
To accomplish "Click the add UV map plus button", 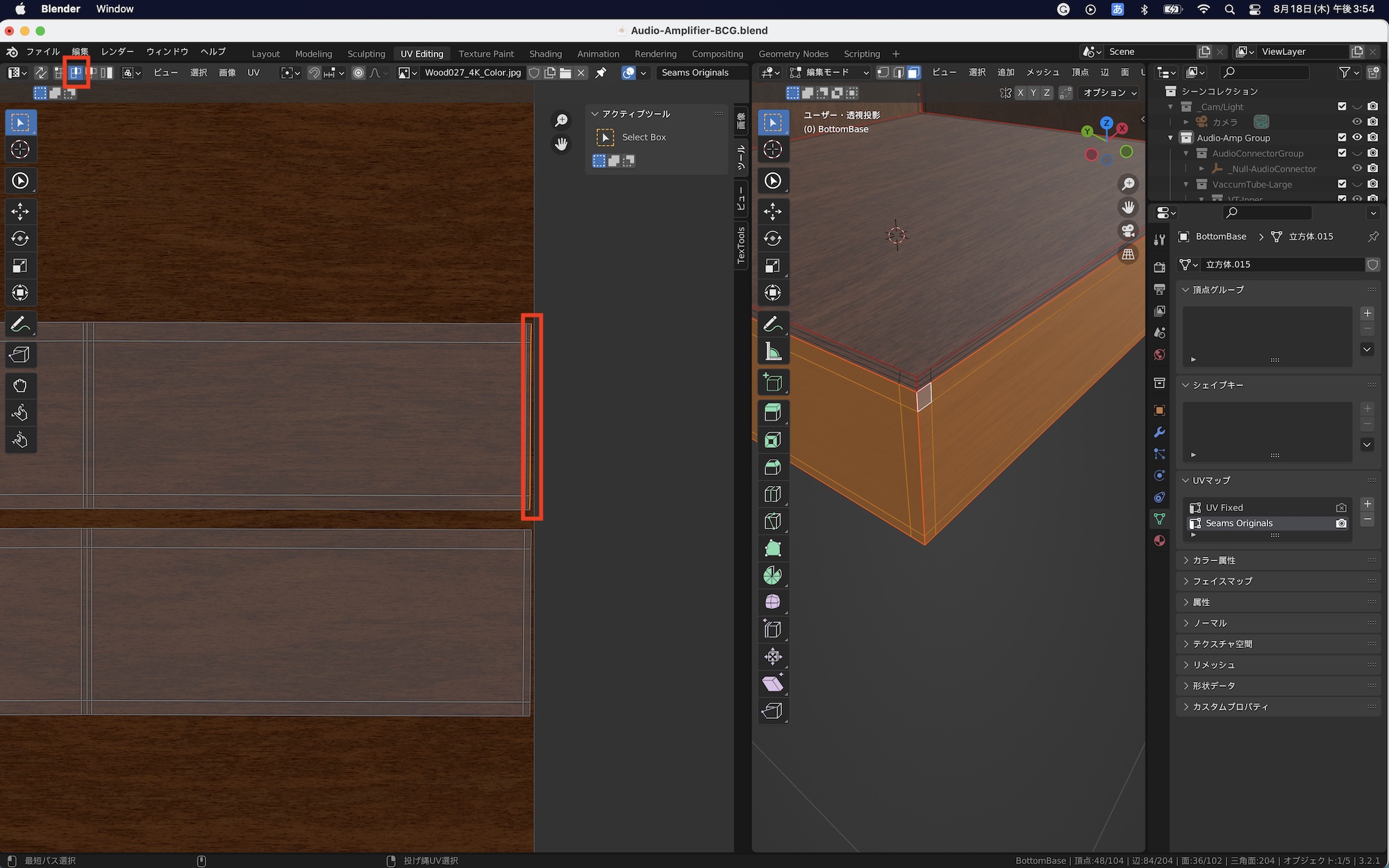I will pos(1367,504).
